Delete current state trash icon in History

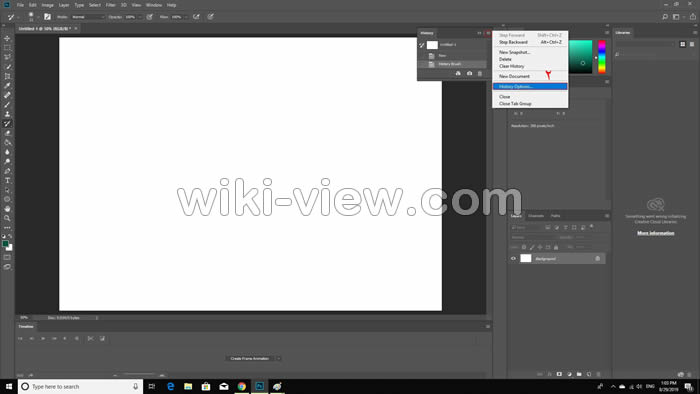(480, 73)
